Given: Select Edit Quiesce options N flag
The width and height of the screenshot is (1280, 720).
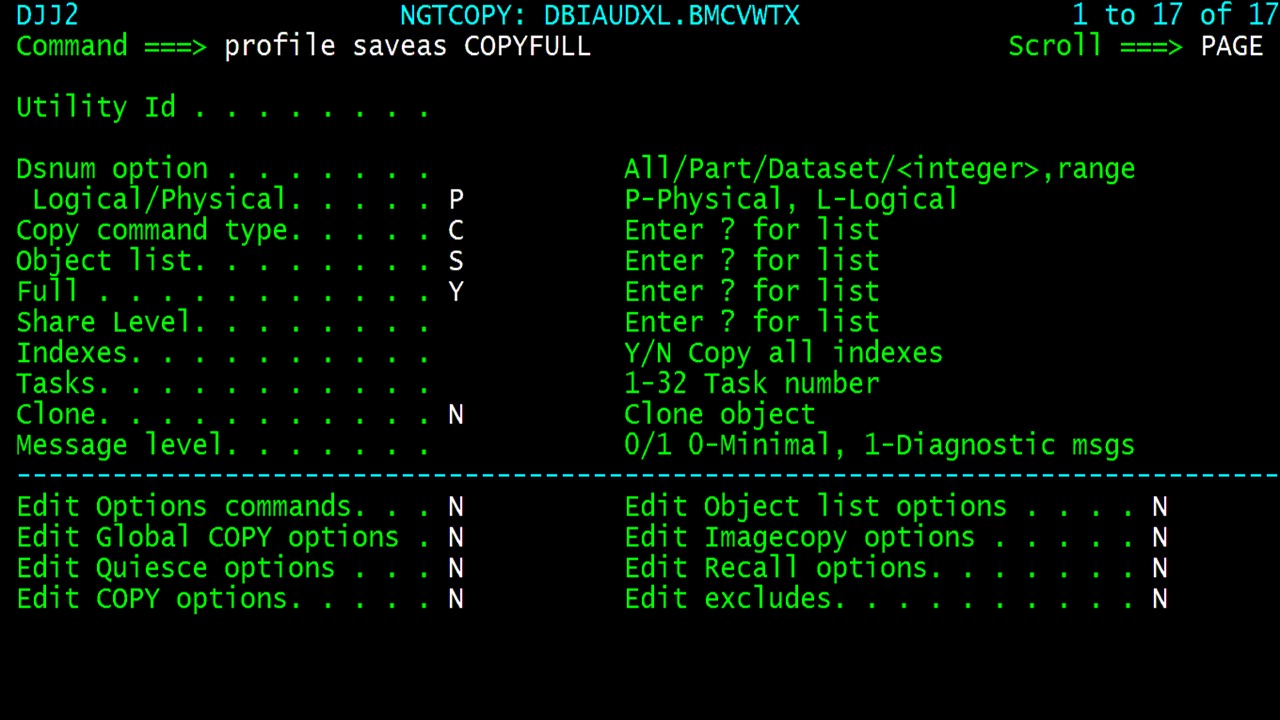Looking at the screenshot, I should [456, 568].
